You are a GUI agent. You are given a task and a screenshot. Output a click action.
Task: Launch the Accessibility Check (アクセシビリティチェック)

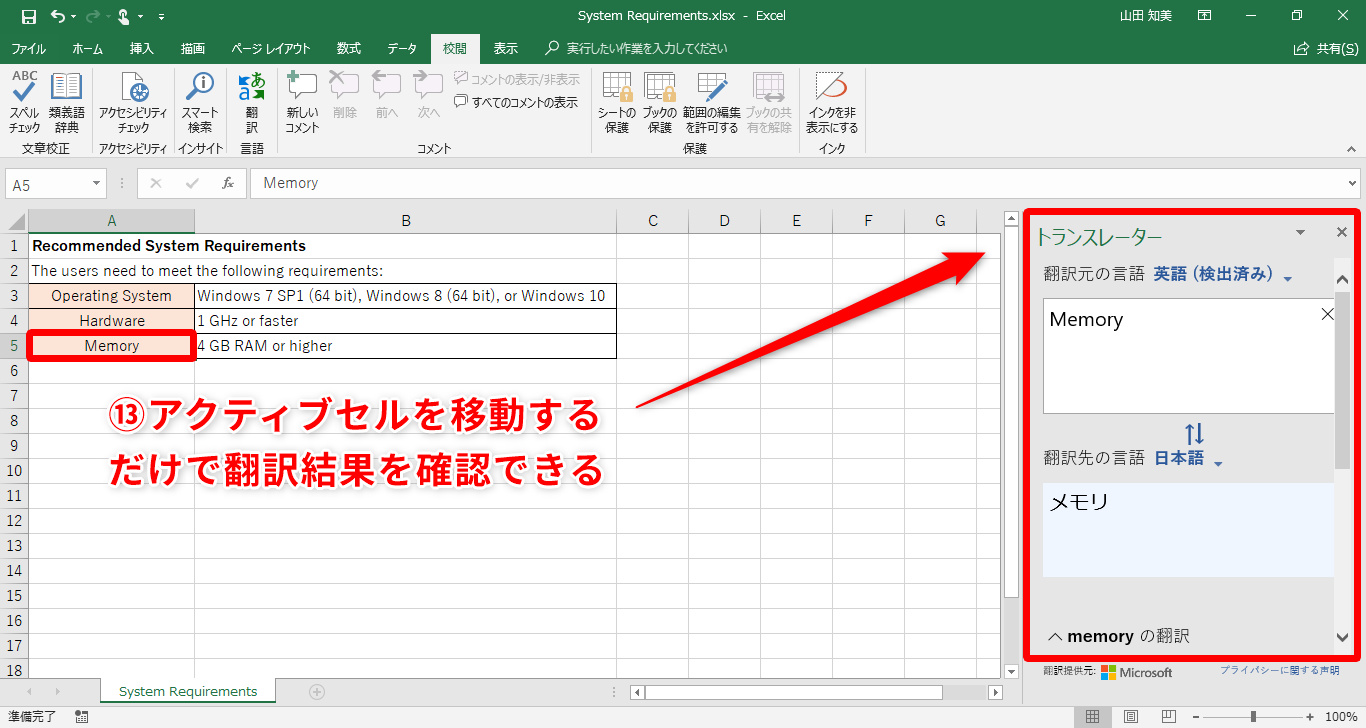[133, 102]
